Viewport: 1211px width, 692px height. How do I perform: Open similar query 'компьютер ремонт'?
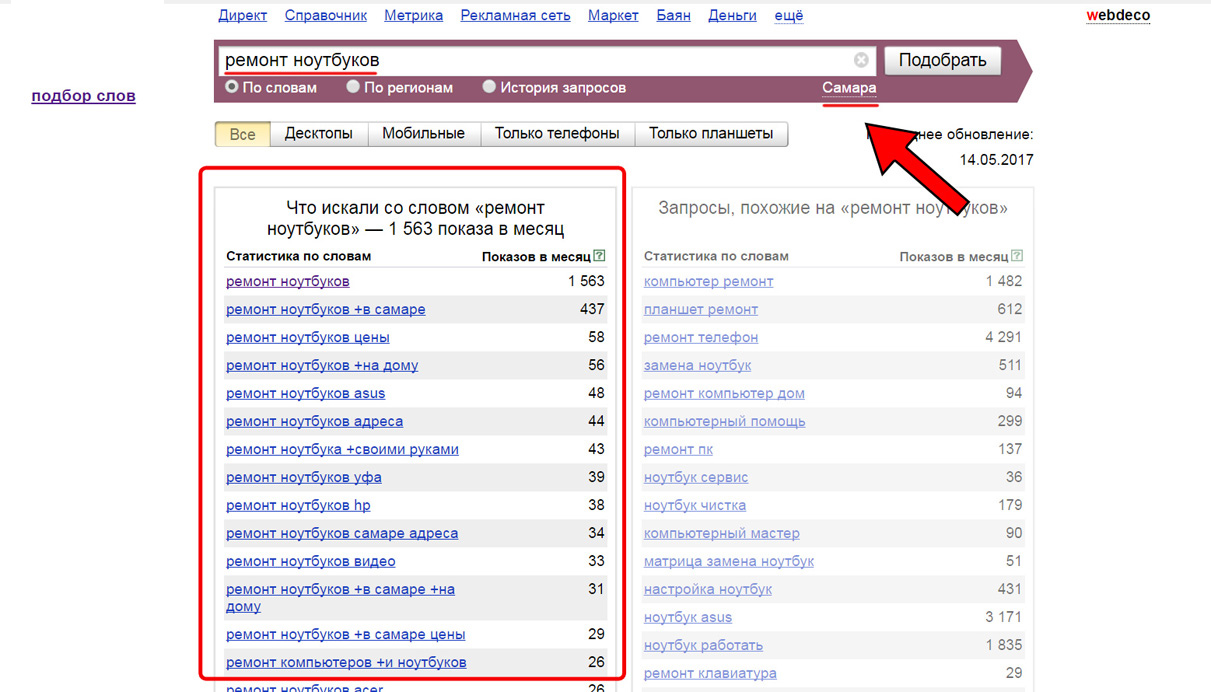pos(708,281)
